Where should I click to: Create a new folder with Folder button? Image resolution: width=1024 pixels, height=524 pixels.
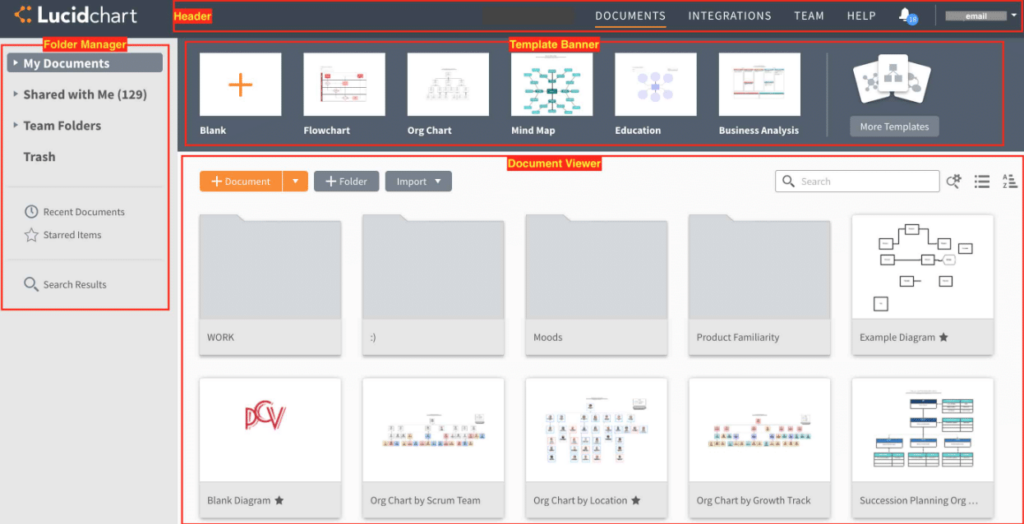(346, 182)
